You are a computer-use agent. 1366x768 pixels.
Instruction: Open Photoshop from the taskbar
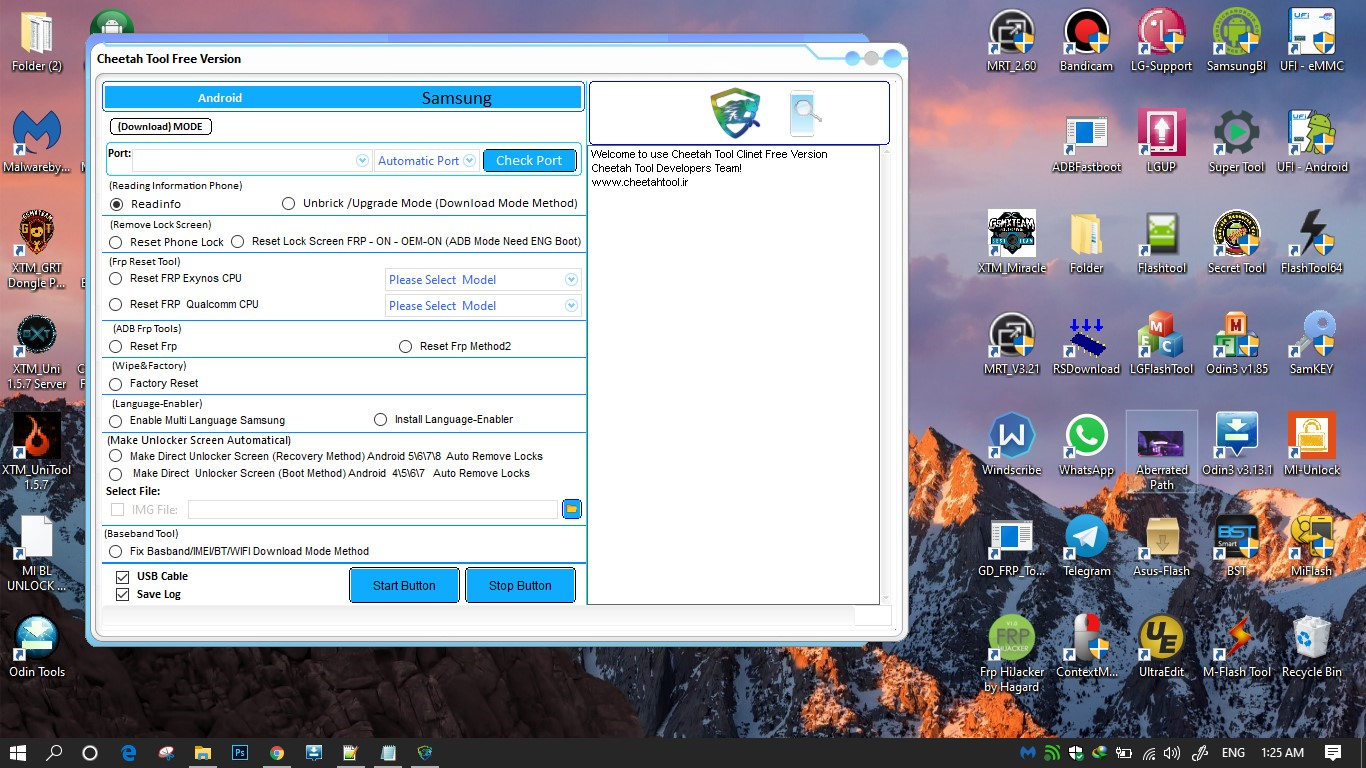point(240,753)
